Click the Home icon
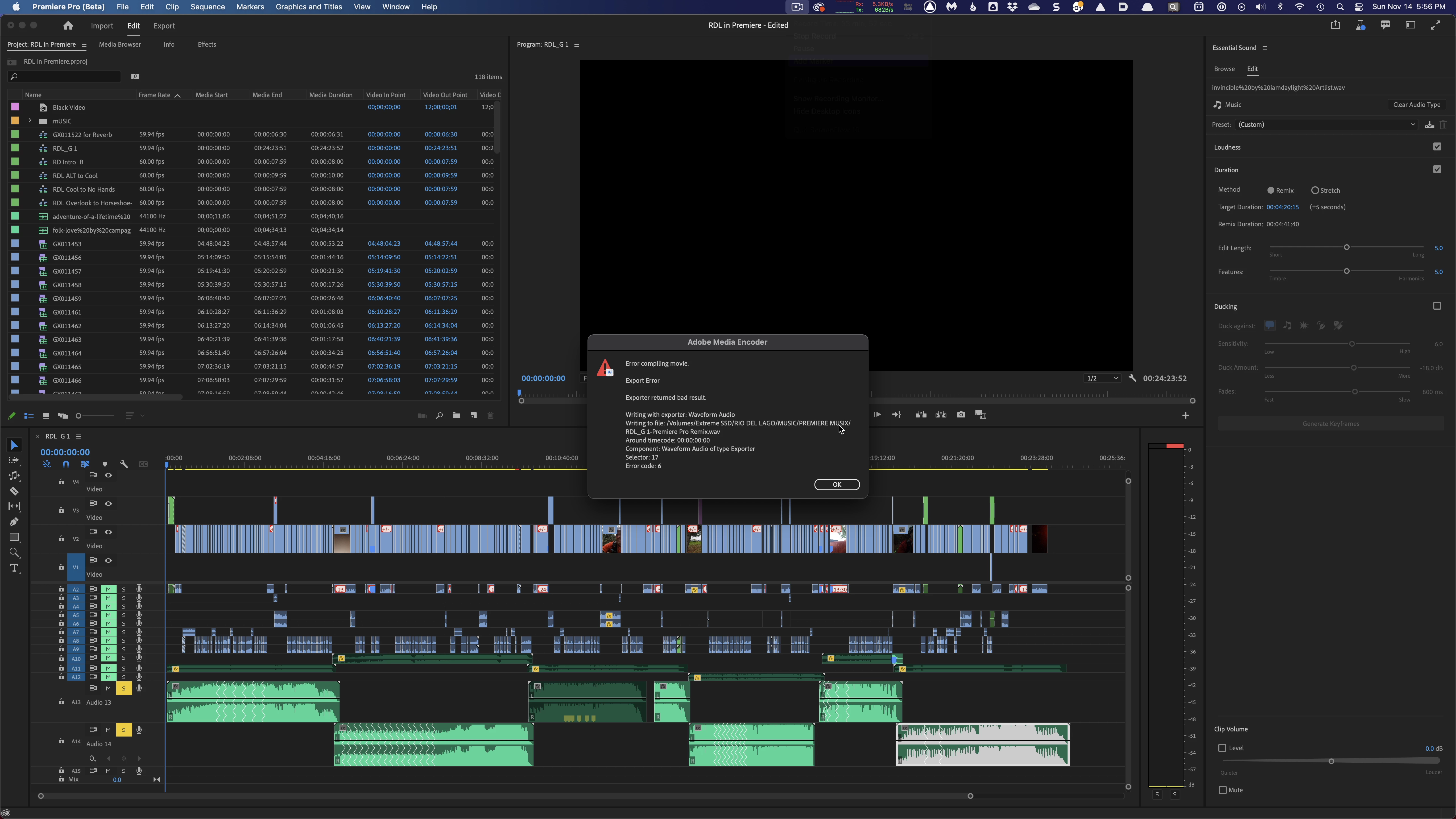The height and width of the screenshot is (819, 1456). [x=68, y=25]
